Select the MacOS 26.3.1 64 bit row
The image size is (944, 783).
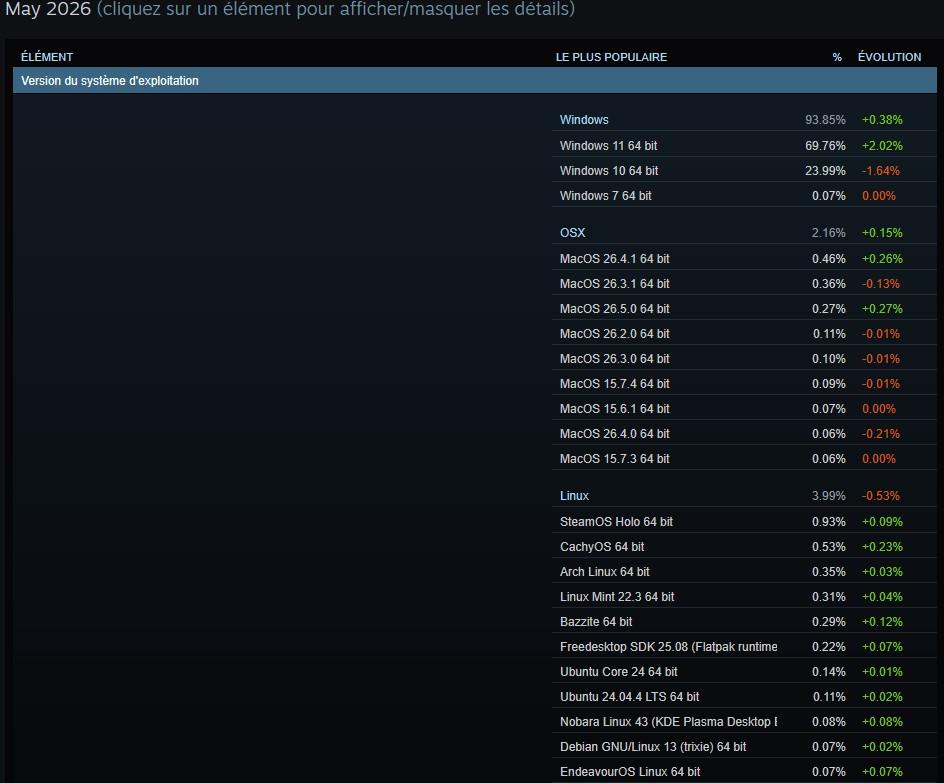point(744,283)
